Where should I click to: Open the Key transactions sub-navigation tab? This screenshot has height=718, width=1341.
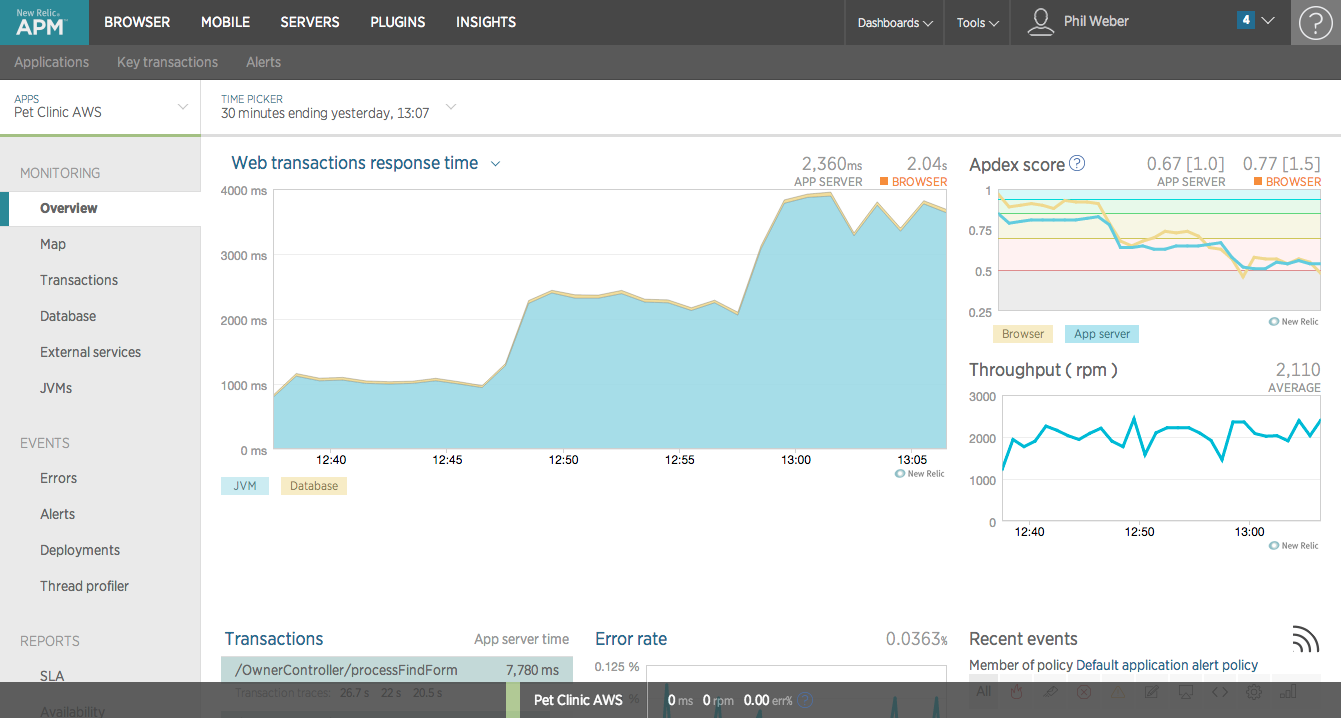(167, 62)
